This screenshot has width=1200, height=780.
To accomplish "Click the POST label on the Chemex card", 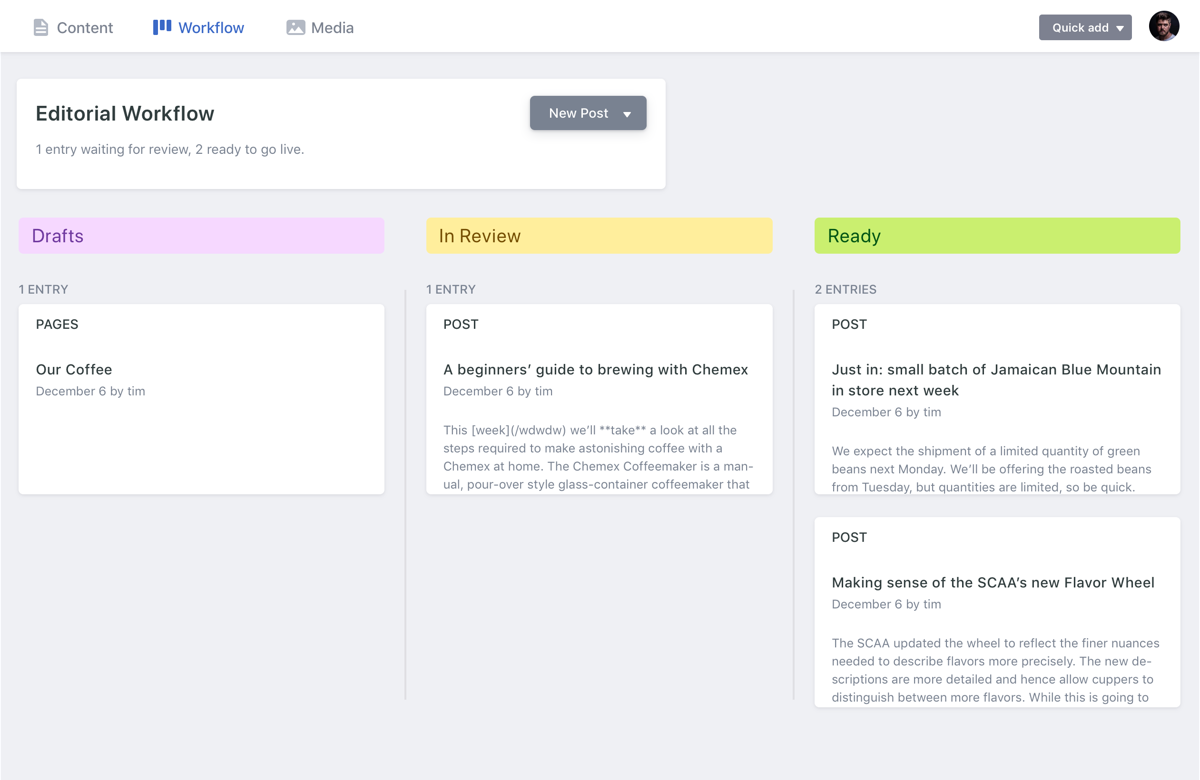I will (461, 324).
